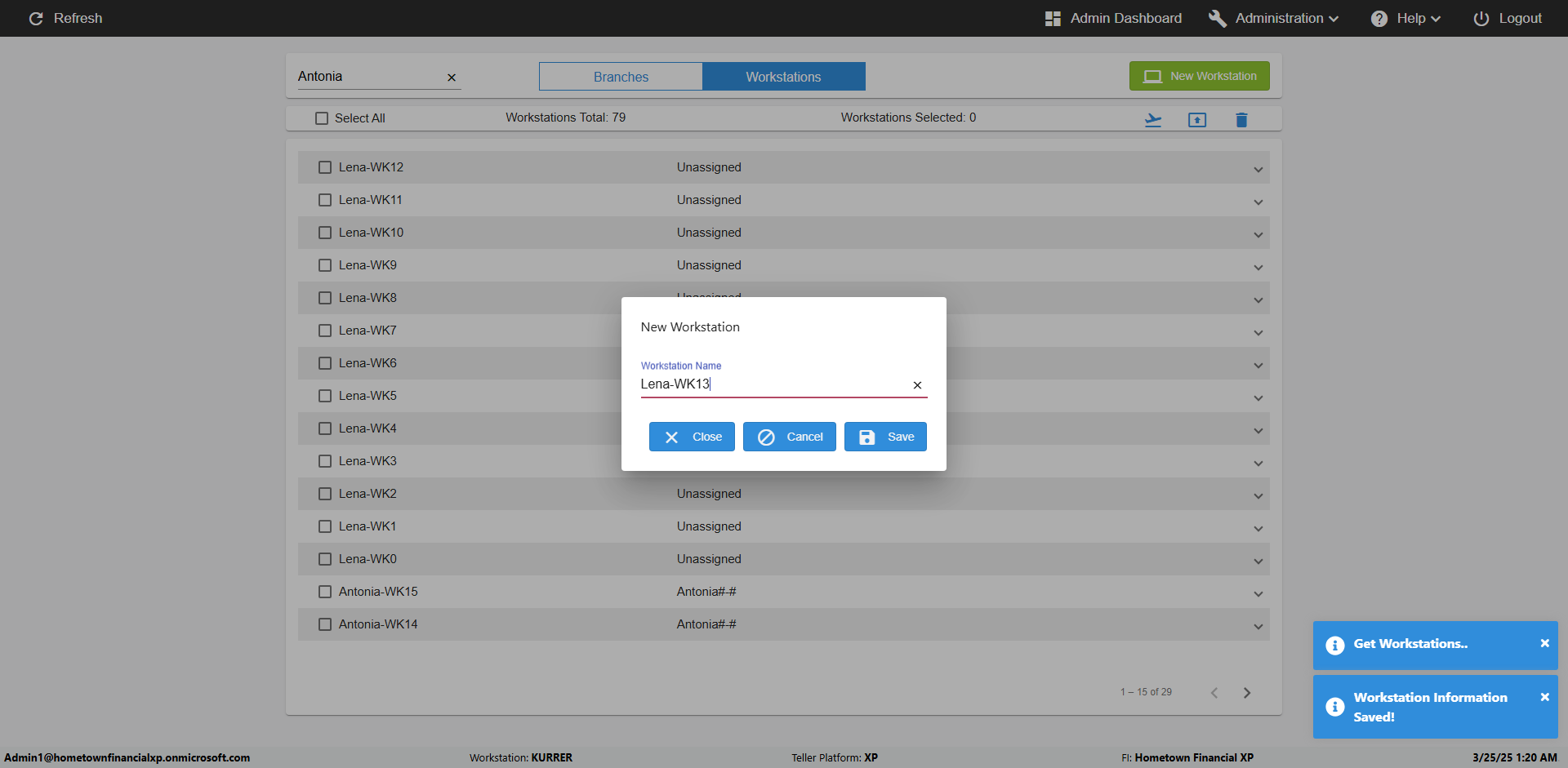
Task: Click the Refresh icon in top bar
Action: click(x=36, y=18)
